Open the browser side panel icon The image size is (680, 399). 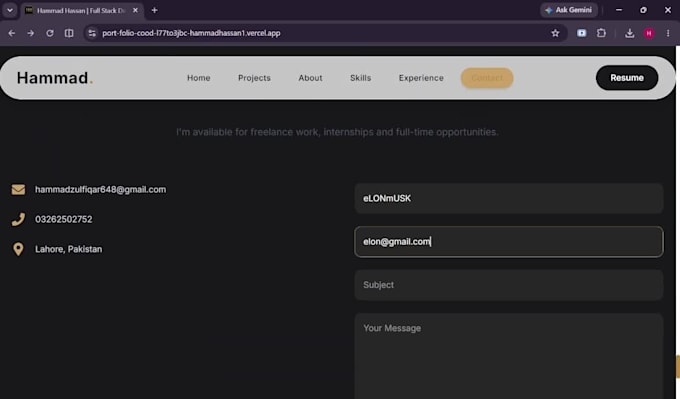(x=69, y=33)
